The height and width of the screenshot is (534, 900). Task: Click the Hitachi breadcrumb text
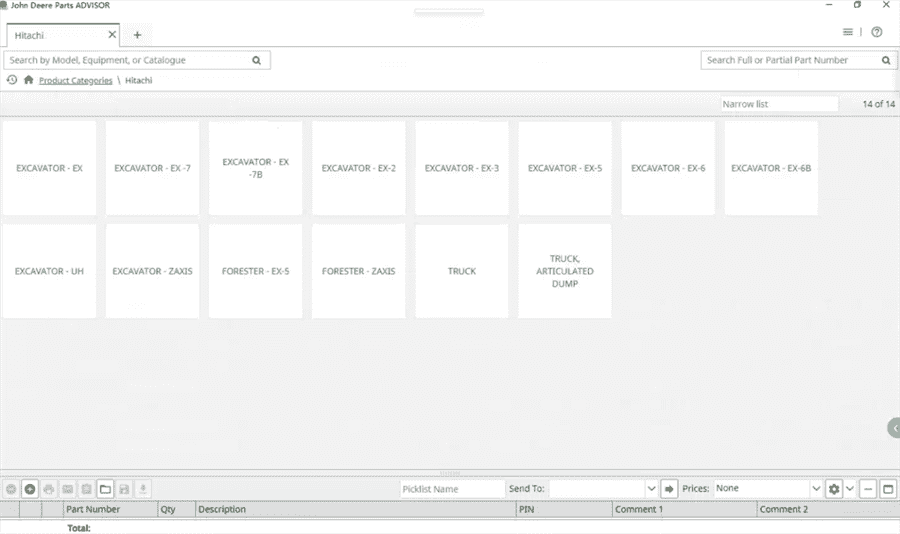tap(139, 80)
